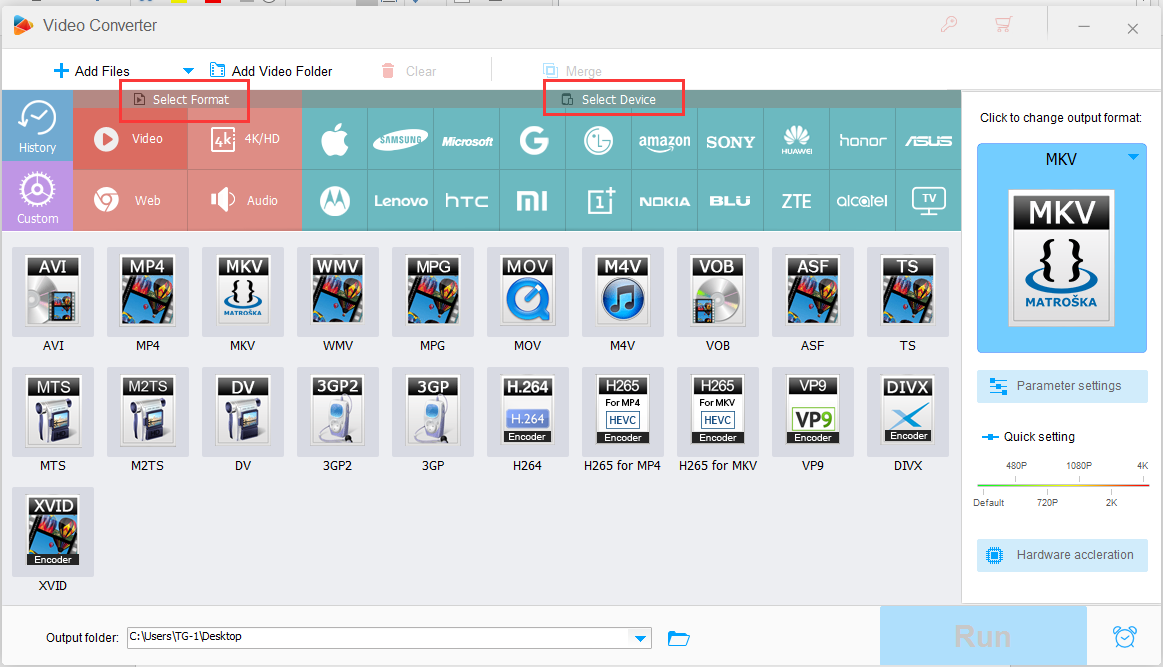Open Huawei device presets
Image resolution: width=1163 pixels, height=667 pixels.
click(797, 139)
